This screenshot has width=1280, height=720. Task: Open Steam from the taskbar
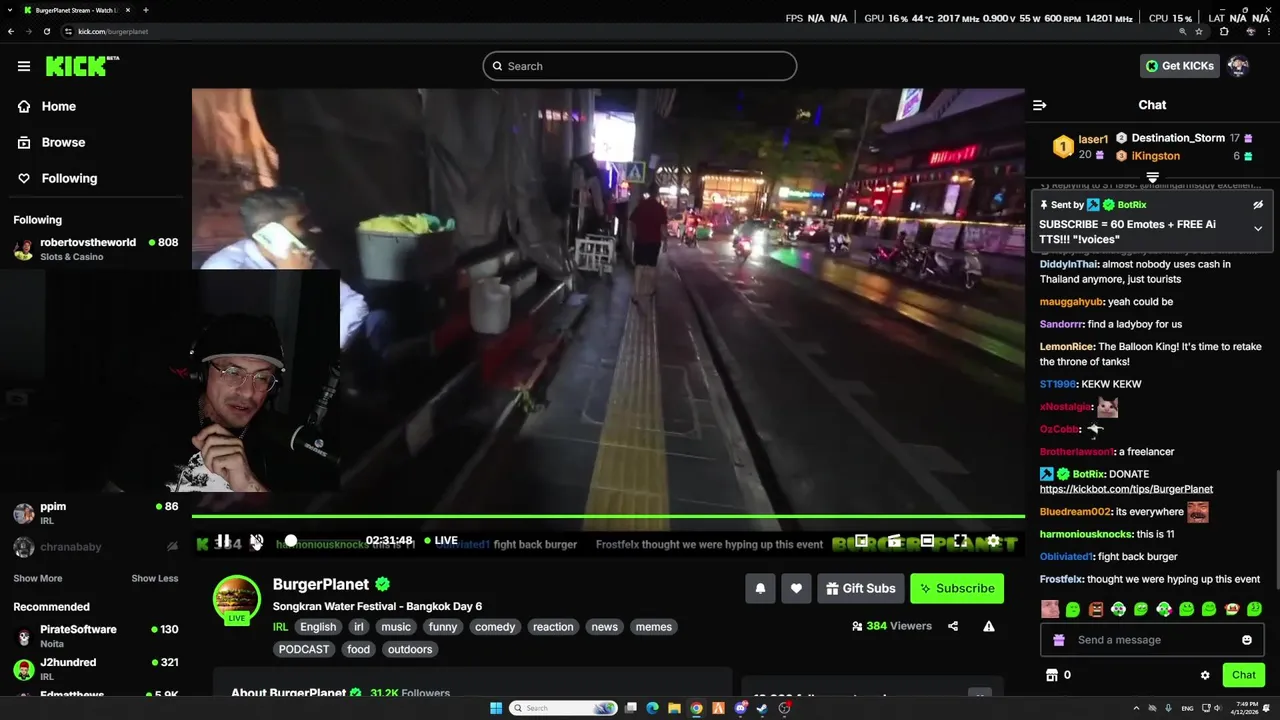coord(762,708)
